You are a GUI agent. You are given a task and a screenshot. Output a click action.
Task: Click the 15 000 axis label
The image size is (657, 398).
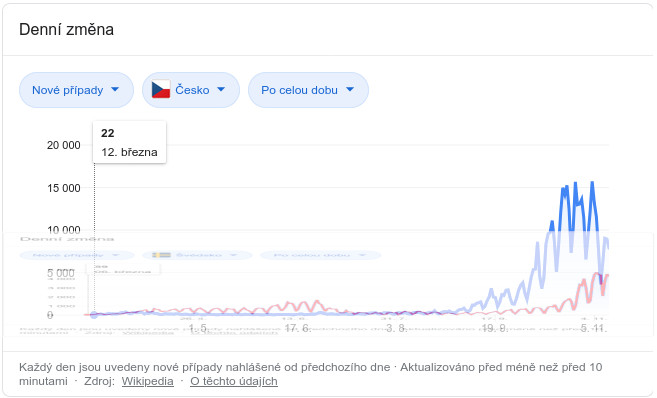(64, 188)
